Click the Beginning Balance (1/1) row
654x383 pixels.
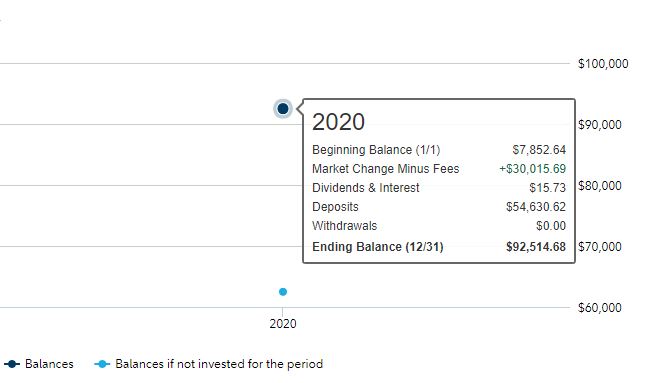point(439,150)
